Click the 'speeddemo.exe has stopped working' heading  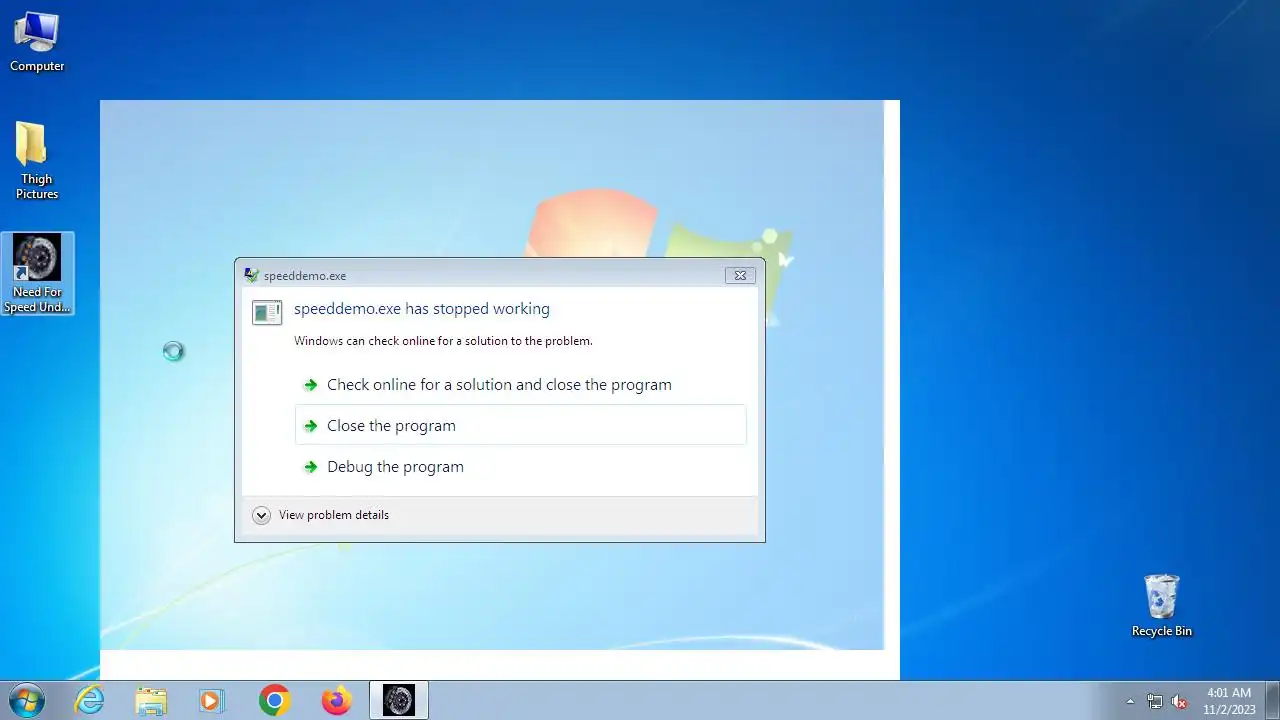click(x=422, y=309)
